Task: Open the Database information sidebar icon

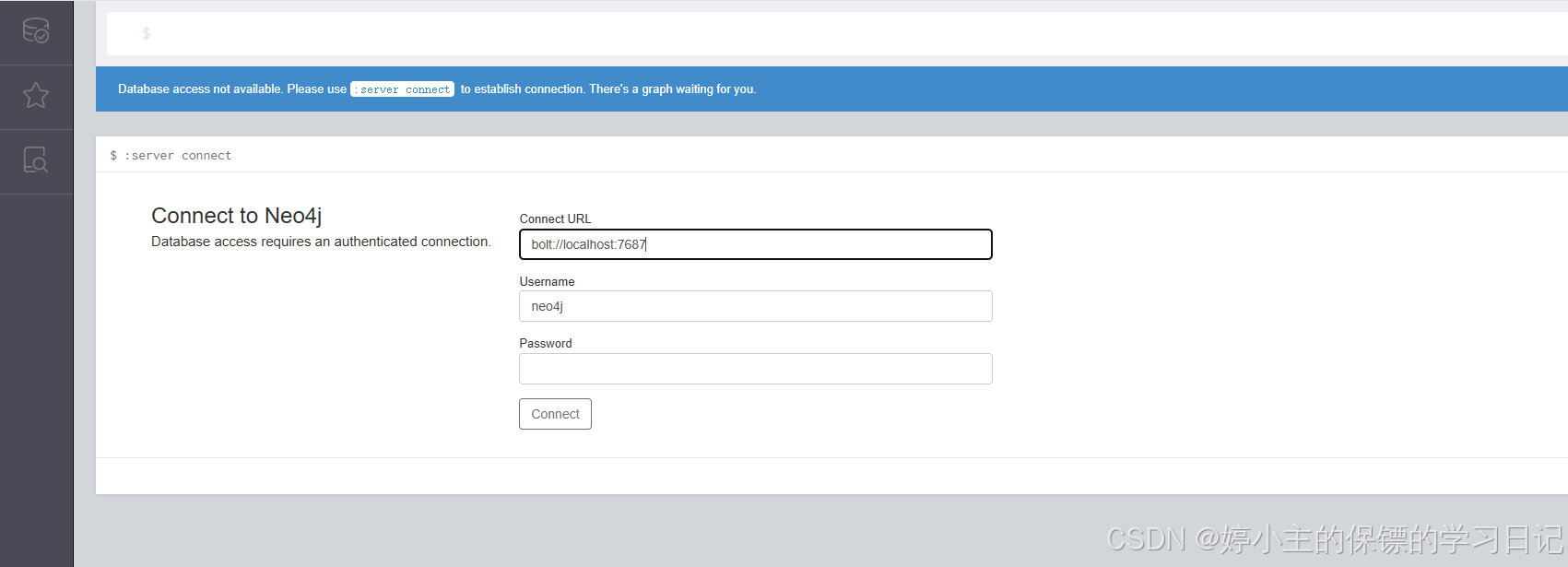Action: pos(36,31)
